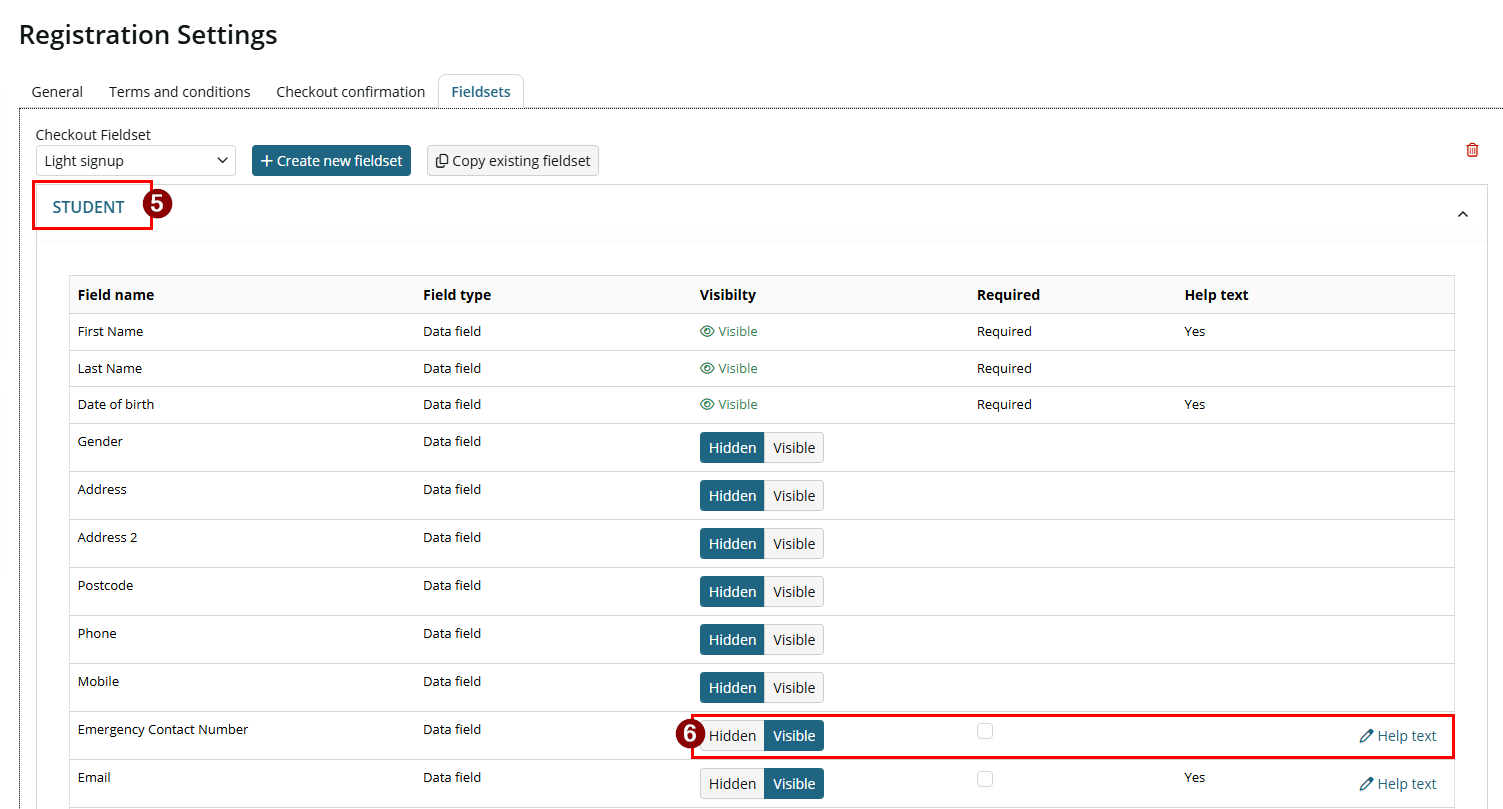The width and height of the screenshot is (1503, 809).
Task: Click Yes help text in Date of birth row
Action: click(x=1195, y=405)
